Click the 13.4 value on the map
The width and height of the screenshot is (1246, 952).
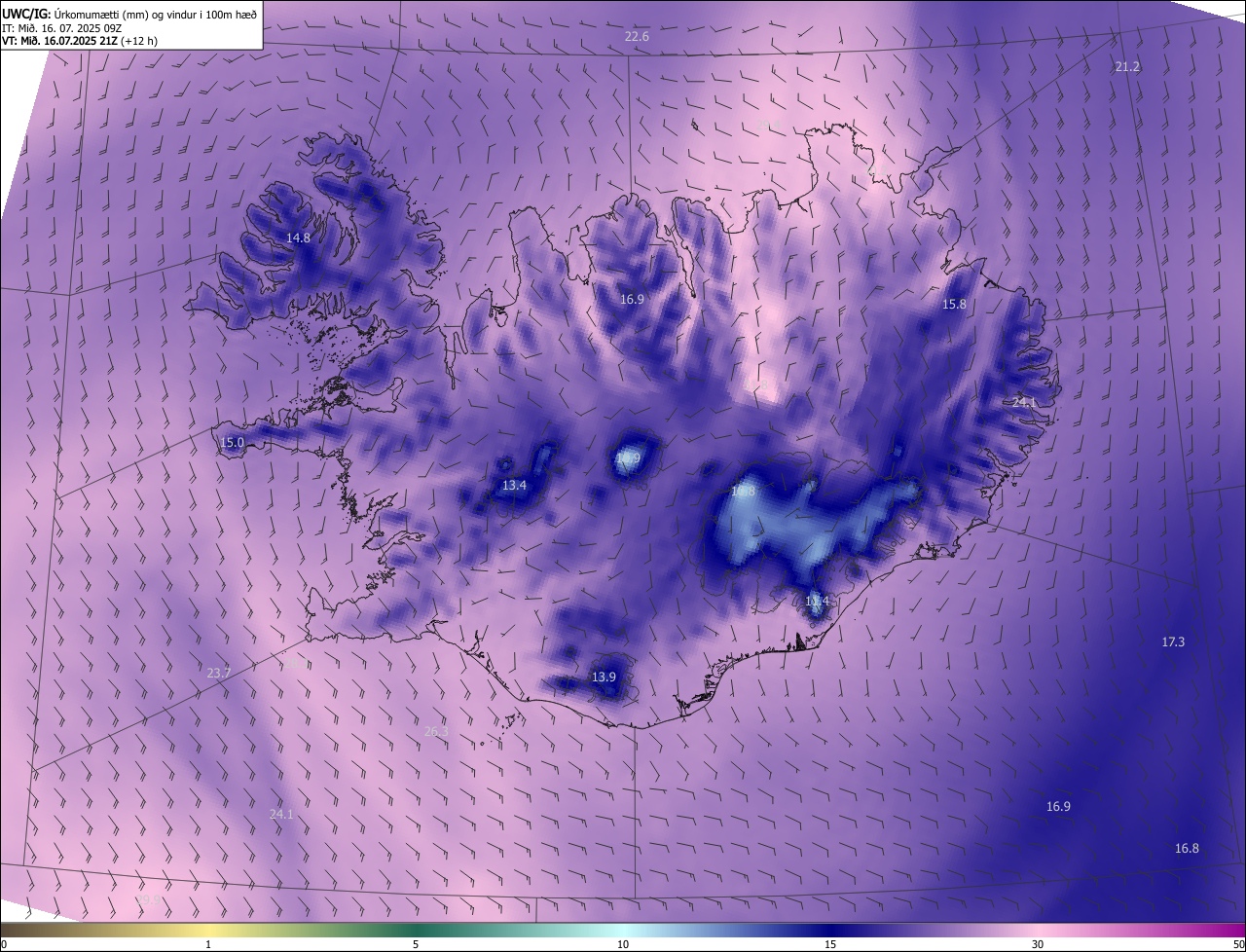pyautogui.click(x=514, y=485)
